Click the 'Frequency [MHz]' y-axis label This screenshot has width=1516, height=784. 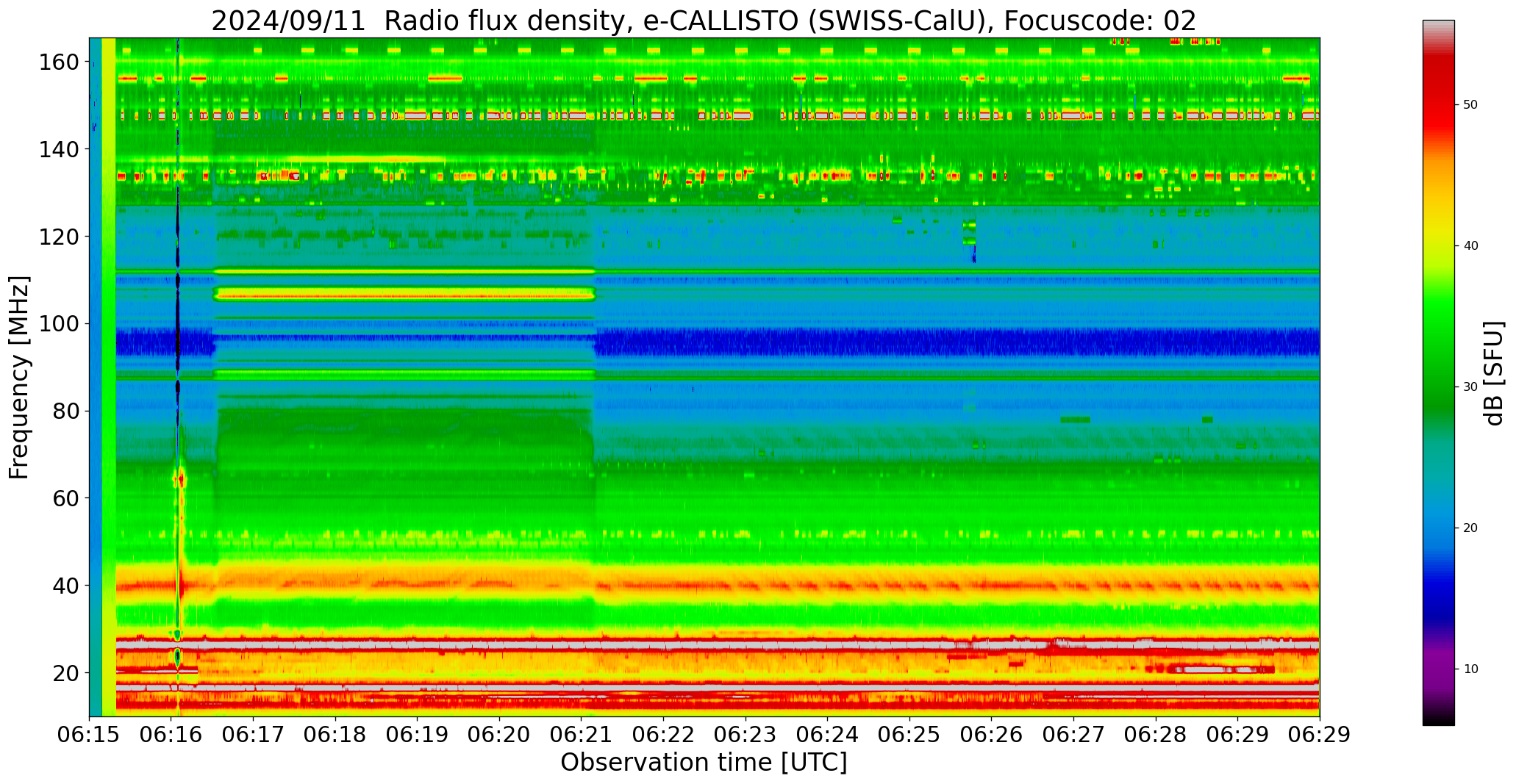tap(20, 378)
